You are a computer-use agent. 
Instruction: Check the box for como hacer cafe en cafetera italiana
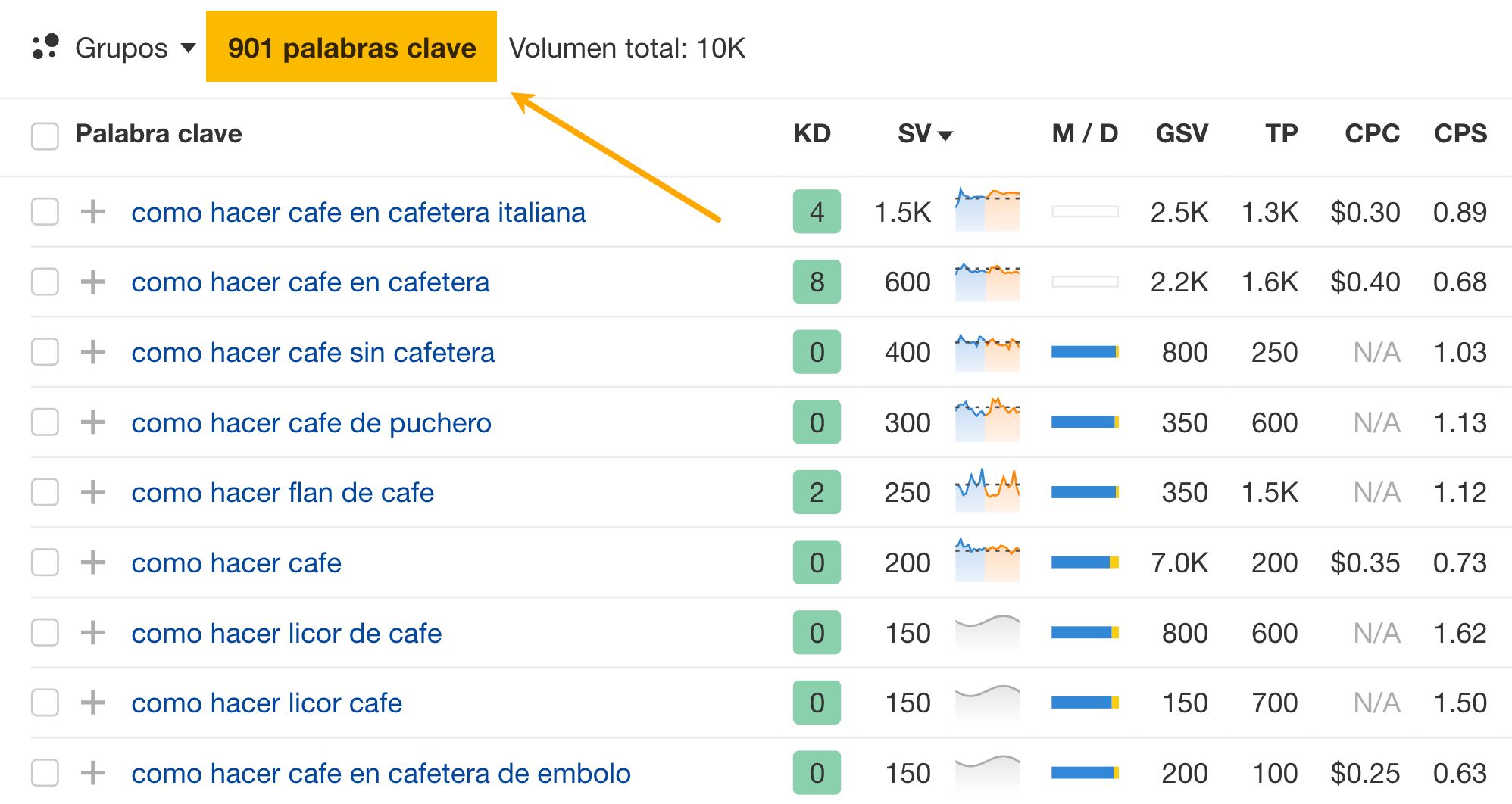(45, 212)
